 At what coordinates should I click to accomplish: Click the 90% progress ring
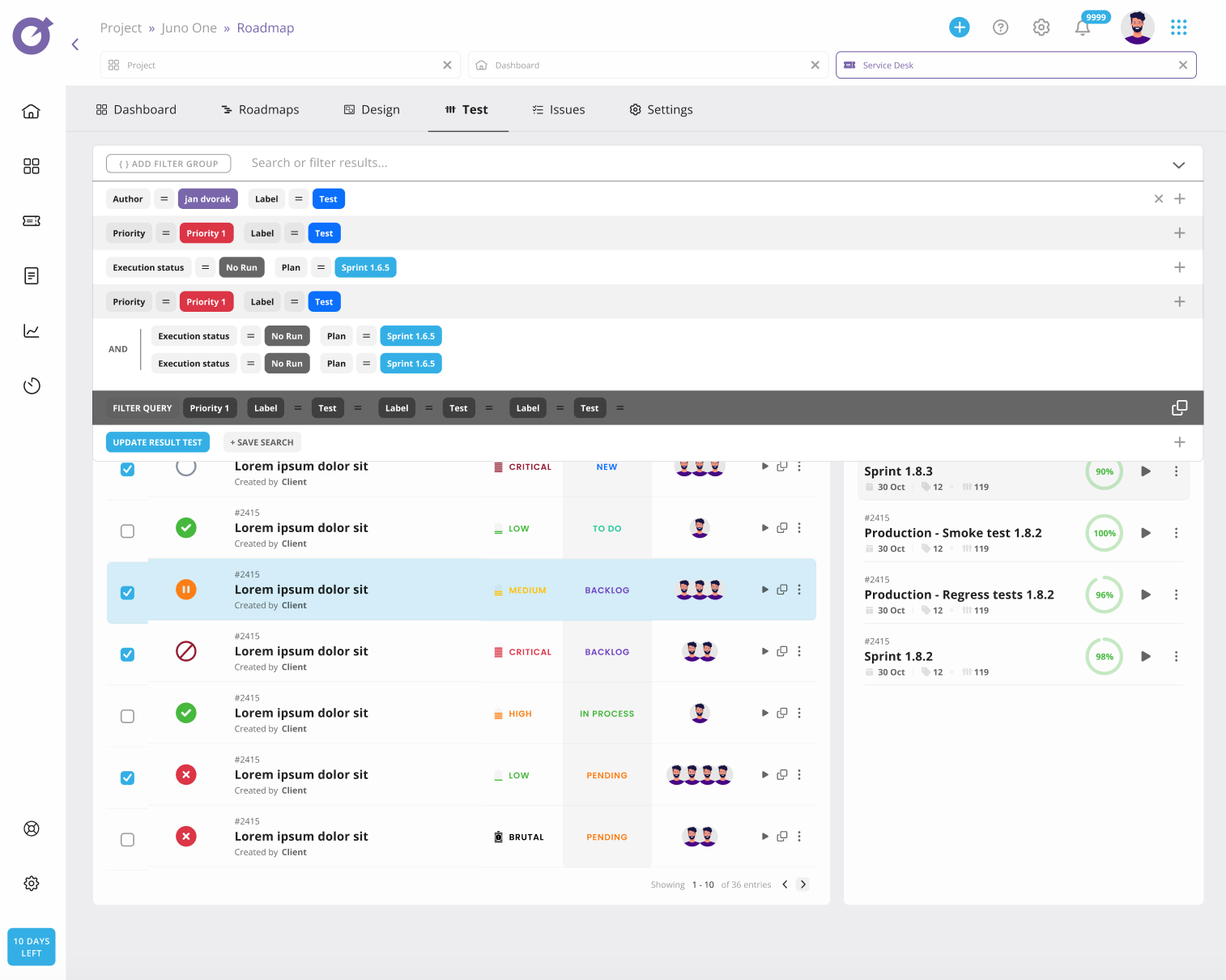1105,471
